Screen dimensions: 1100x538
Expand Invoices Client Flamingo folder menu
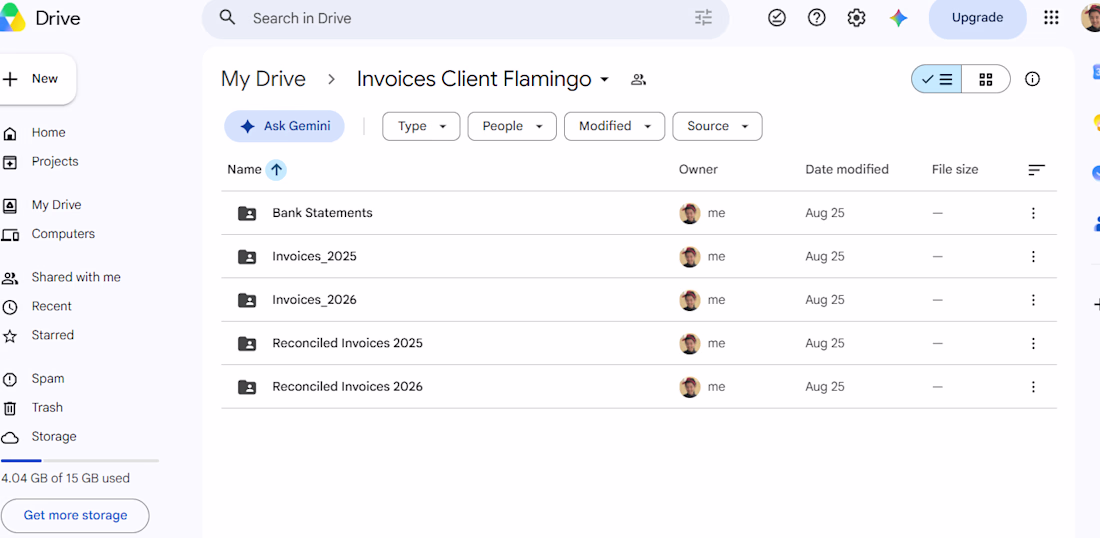click(x=605, y=80)
